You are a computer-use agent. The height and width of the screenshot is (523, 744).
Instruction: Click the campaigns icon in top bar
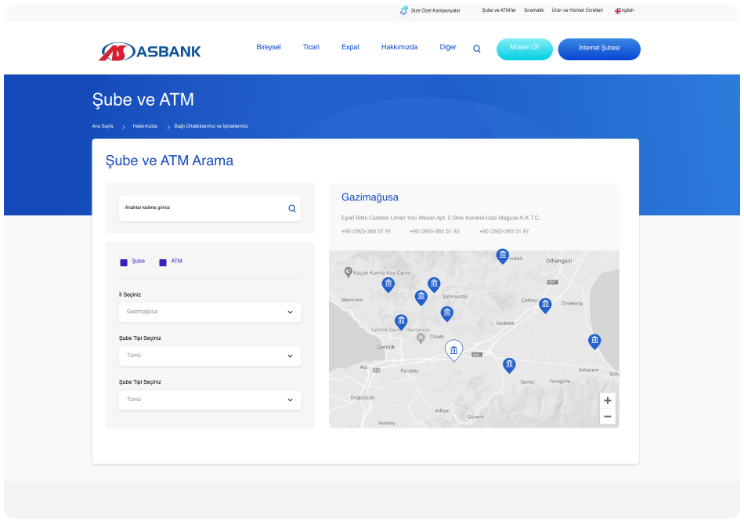point(404,10)
